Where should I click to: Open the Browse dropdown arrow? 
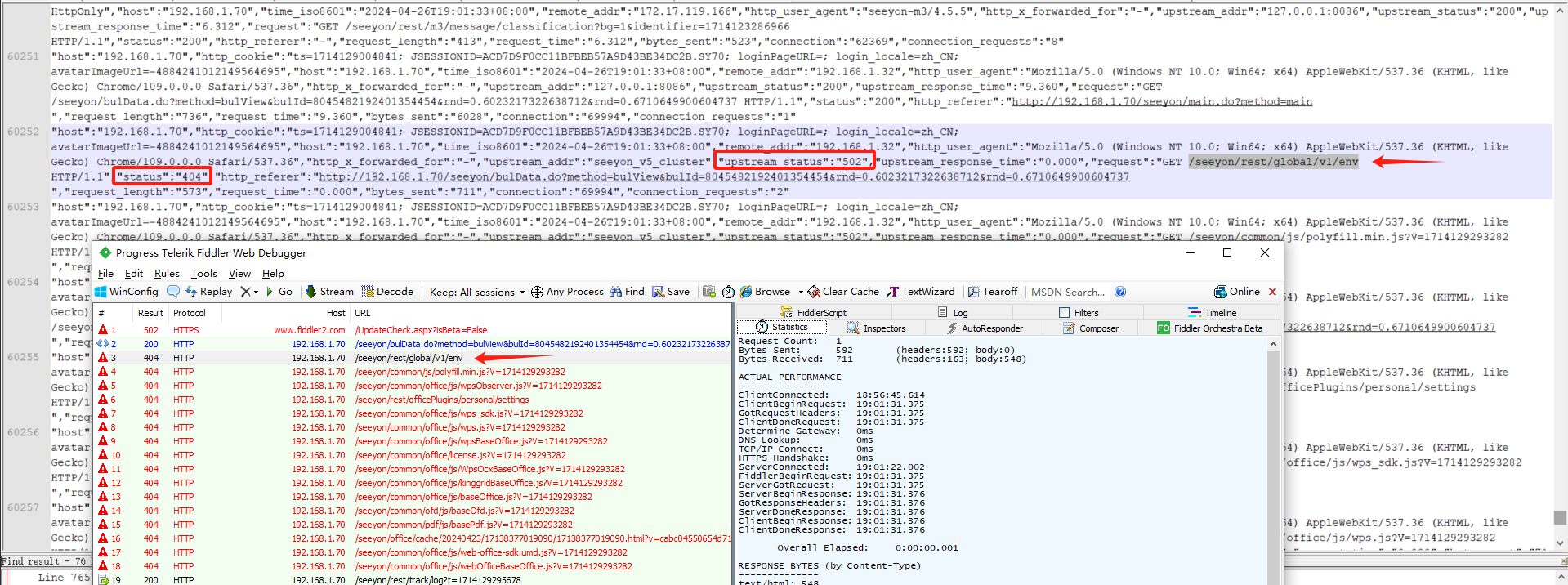pyautogui.click(x=801, y=292)
